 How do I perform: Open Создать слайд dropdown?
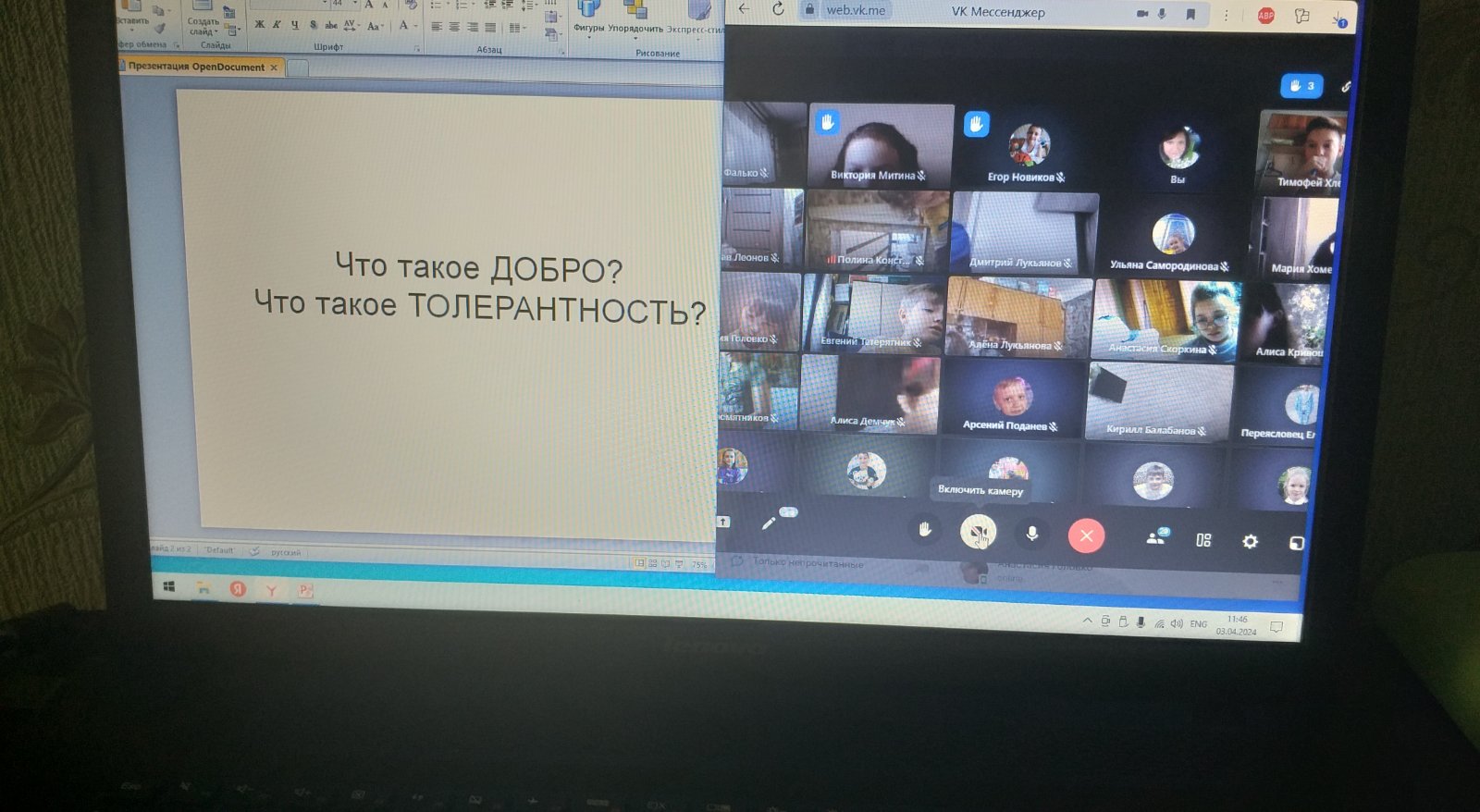[203, 26]
